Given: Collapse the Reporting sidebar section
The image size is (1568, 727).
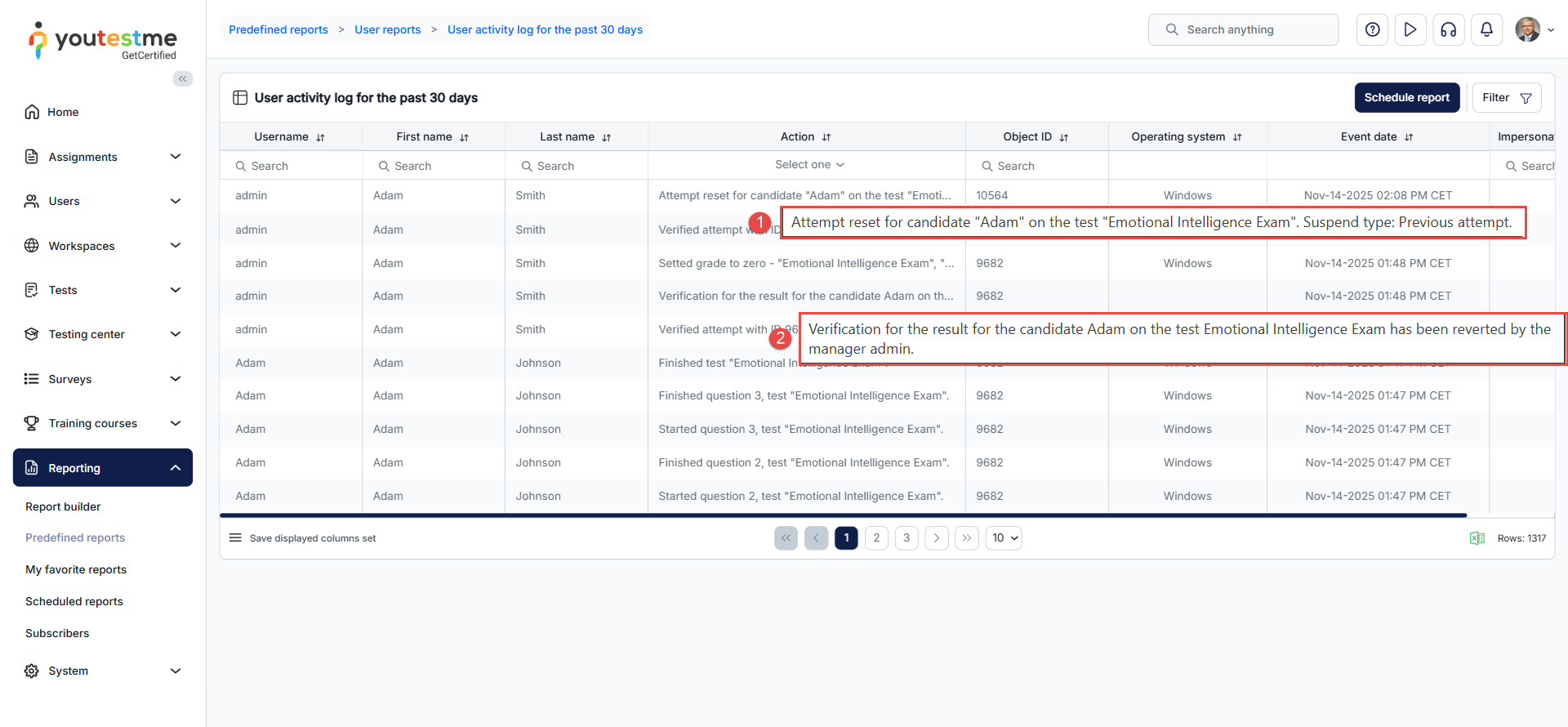Looking at the screenshot, I should click(175, 468).
